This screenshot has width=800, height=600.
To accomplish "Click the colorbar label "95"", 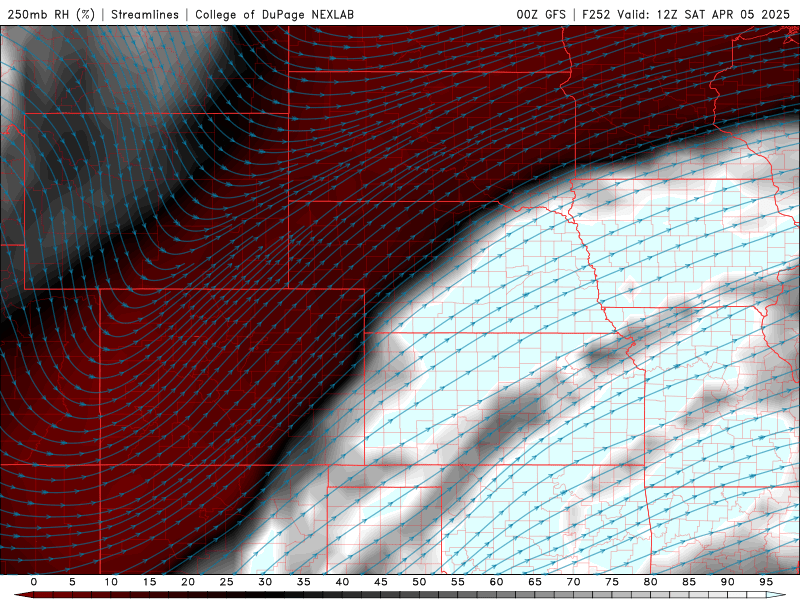I will pos(766,582).
